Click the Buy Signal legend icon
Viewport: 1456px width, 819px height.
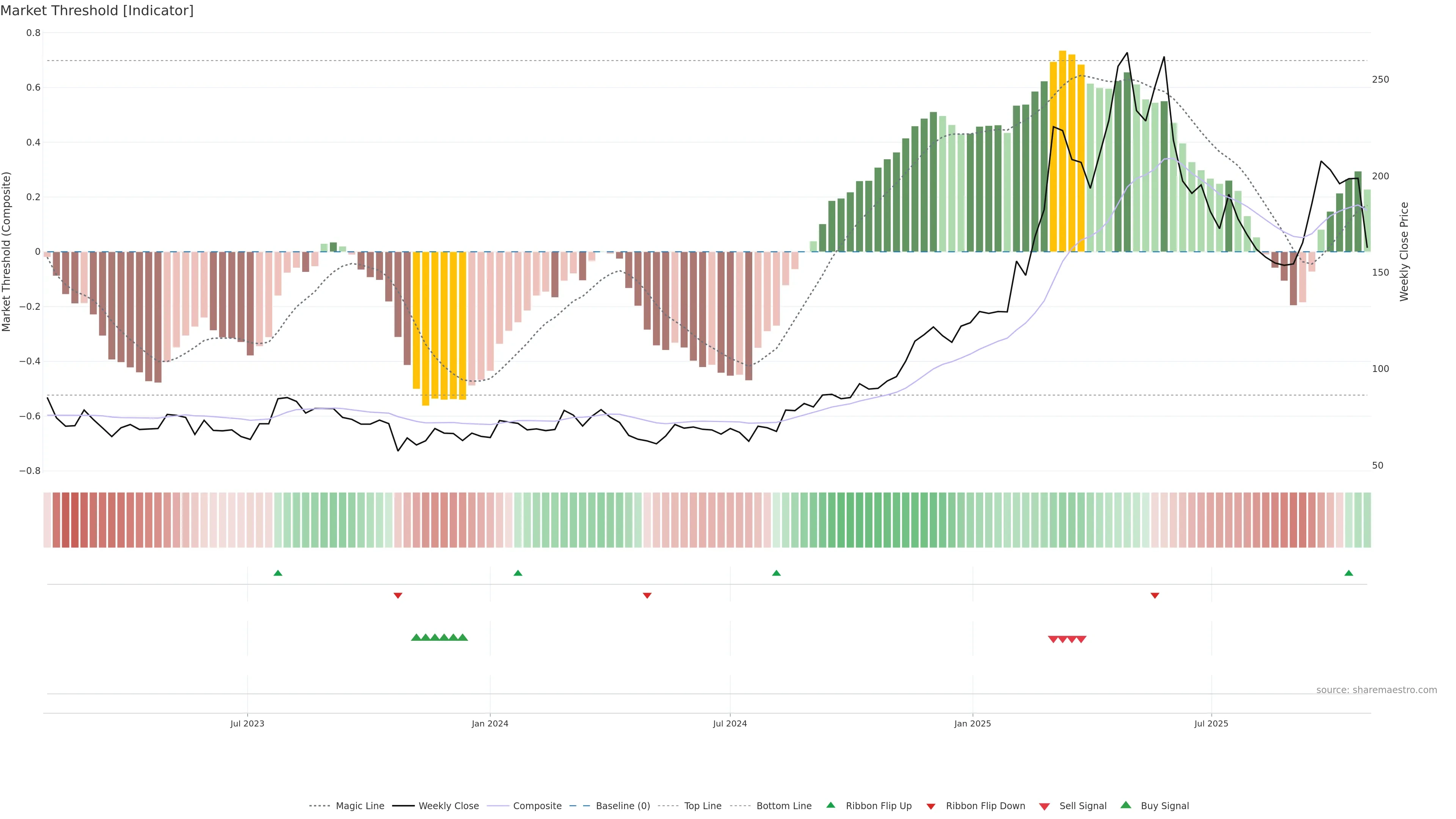pos(1125,805)
